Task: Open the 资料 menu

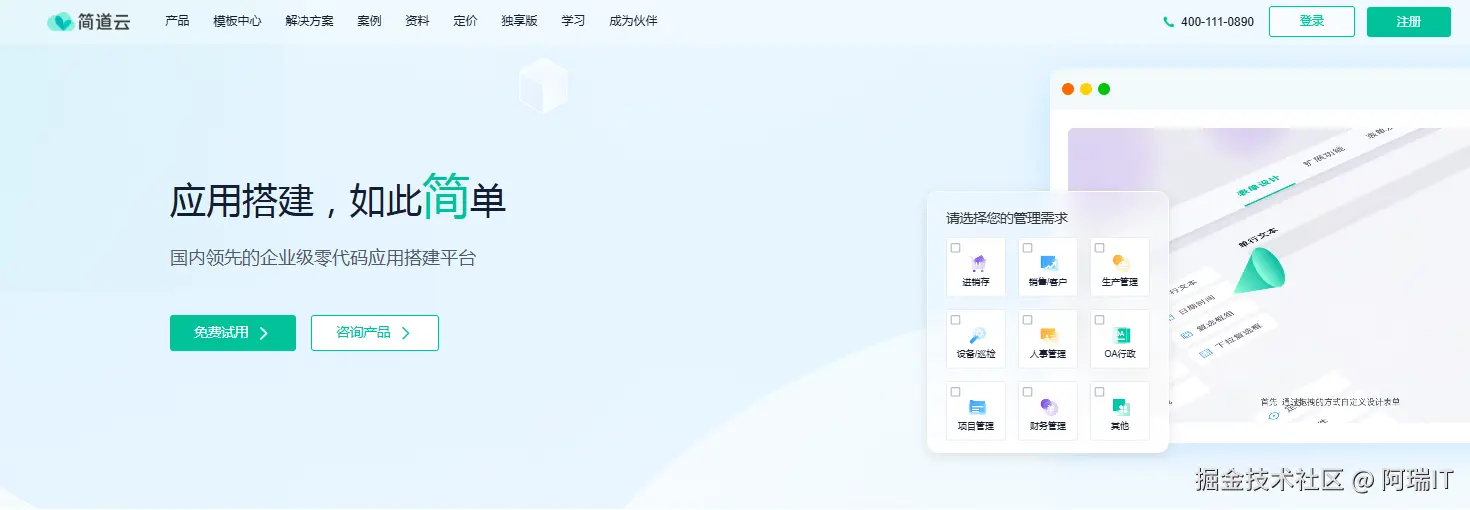Action: coord(417,21)
